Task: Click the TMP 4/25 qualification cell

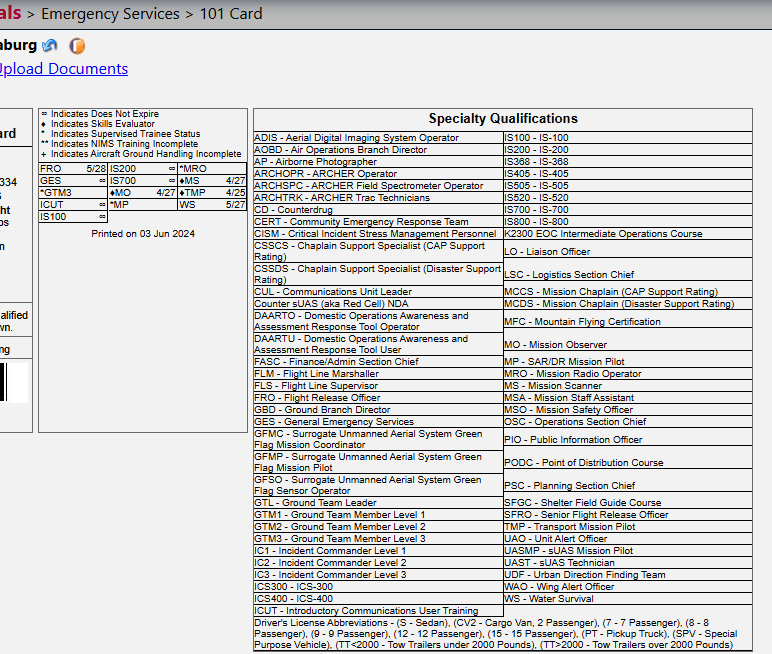Action: click(x=212, y=193)
